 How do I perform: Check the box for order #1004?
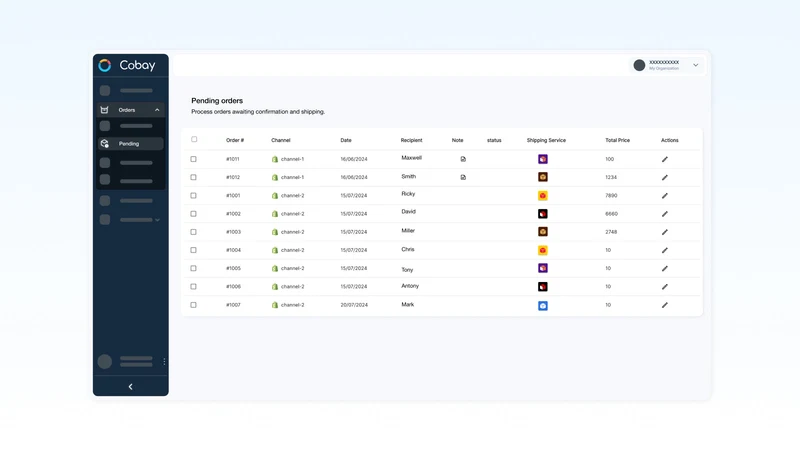tap(193, 250)
